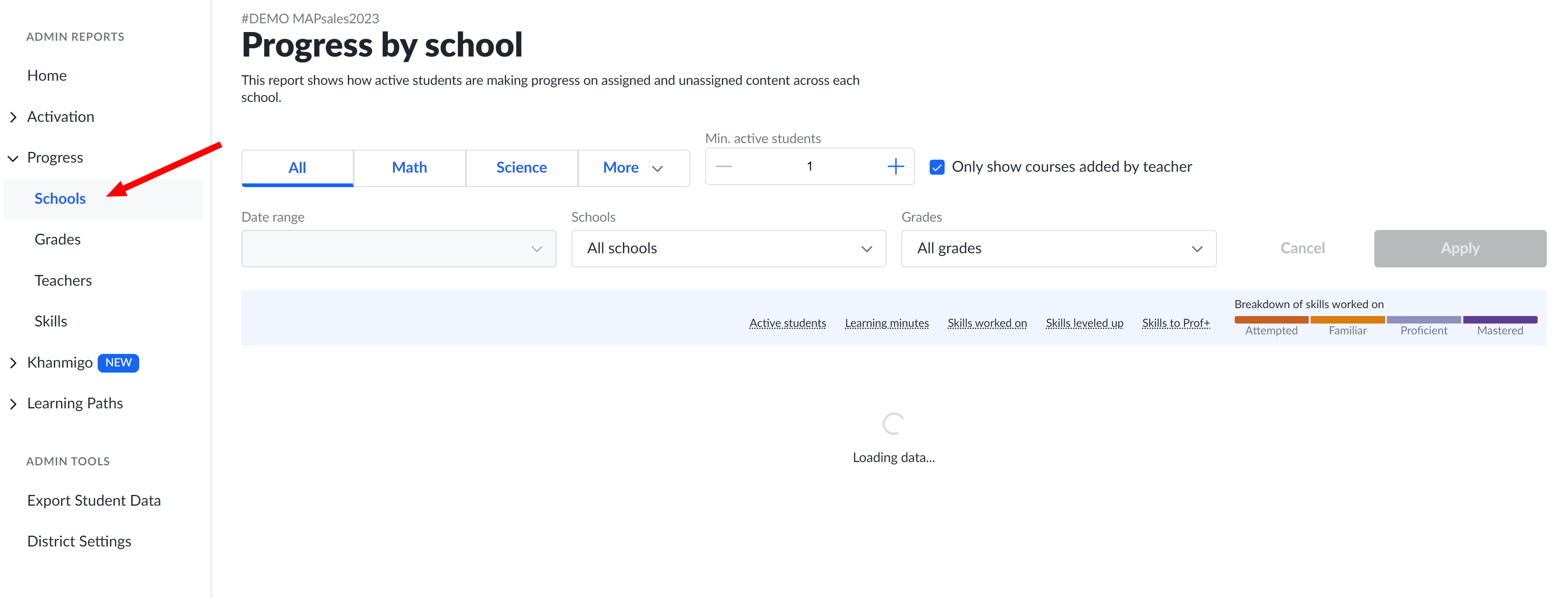Sort by Skills to Prof+ column
1568x598 pixels.
coord(1175,323)
